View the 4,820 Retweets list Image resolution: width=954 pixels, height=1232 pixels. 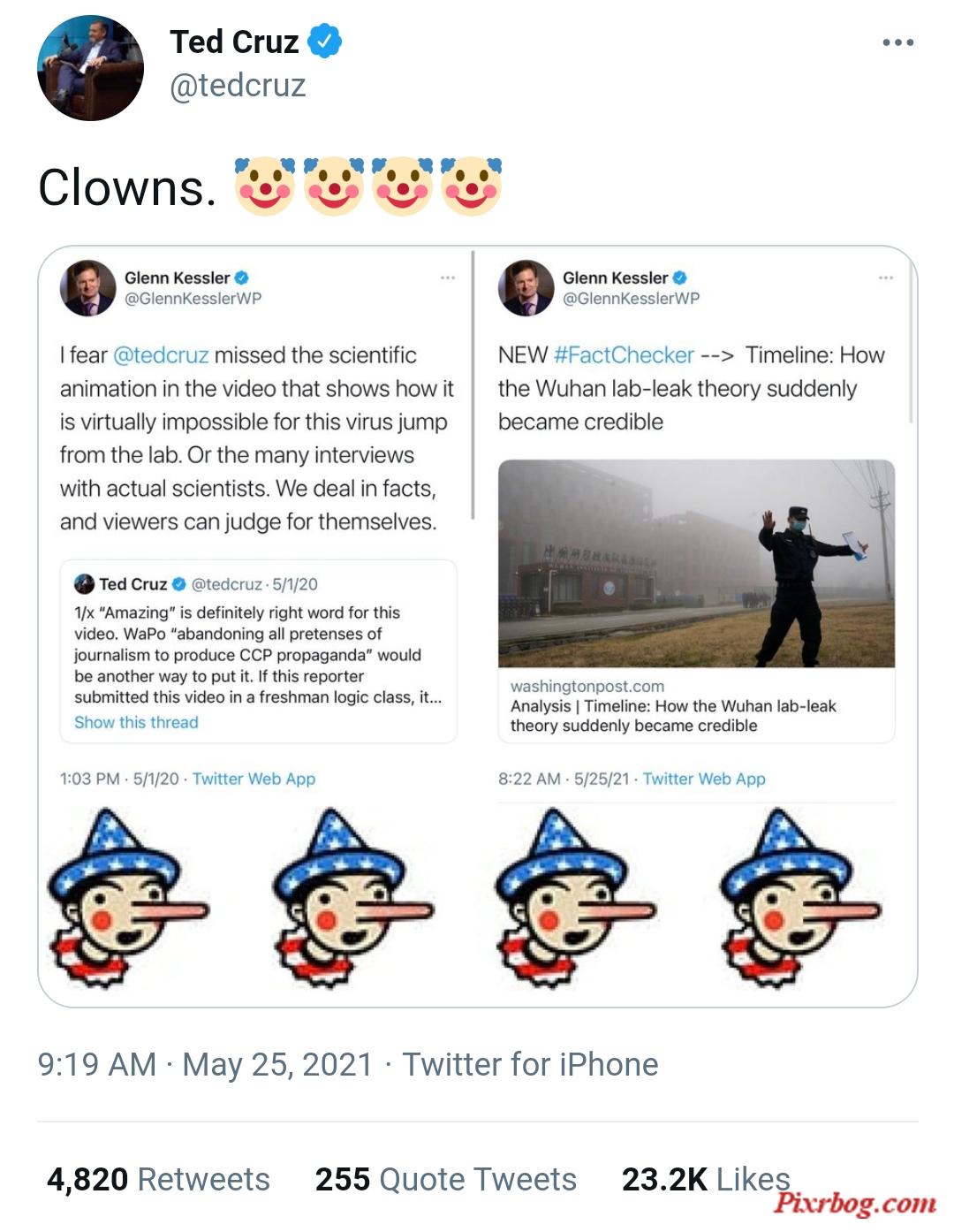158,1180
